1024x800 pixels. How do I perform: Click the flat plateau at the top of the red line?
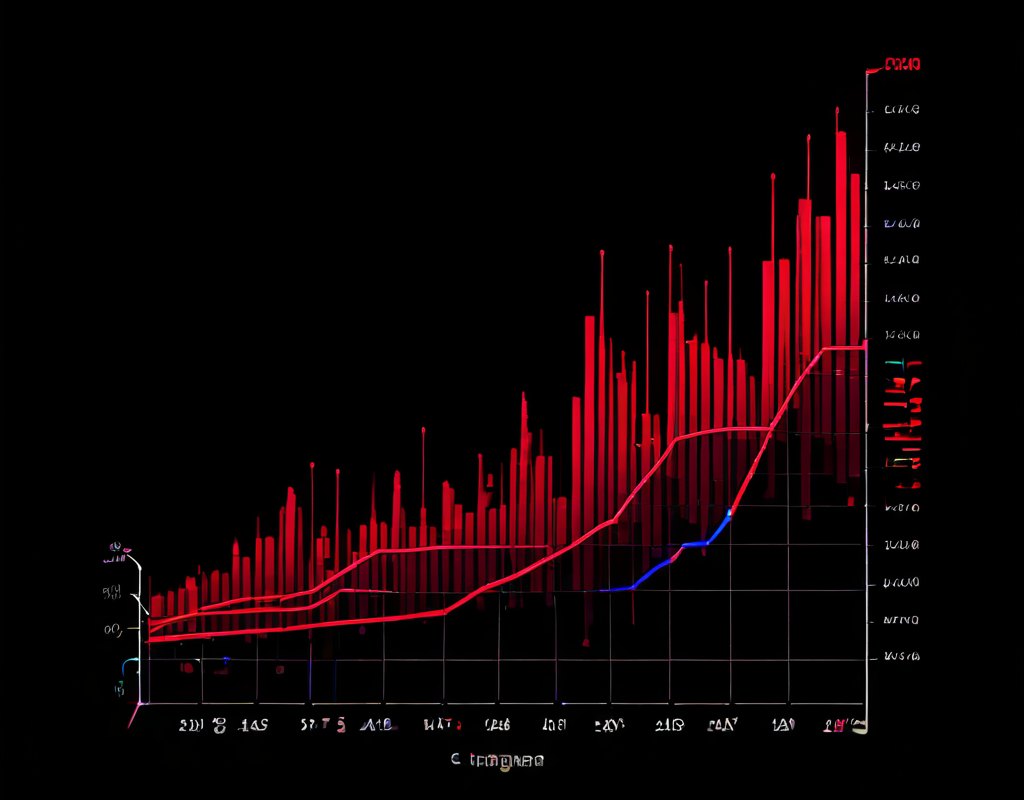pos(842,348)
